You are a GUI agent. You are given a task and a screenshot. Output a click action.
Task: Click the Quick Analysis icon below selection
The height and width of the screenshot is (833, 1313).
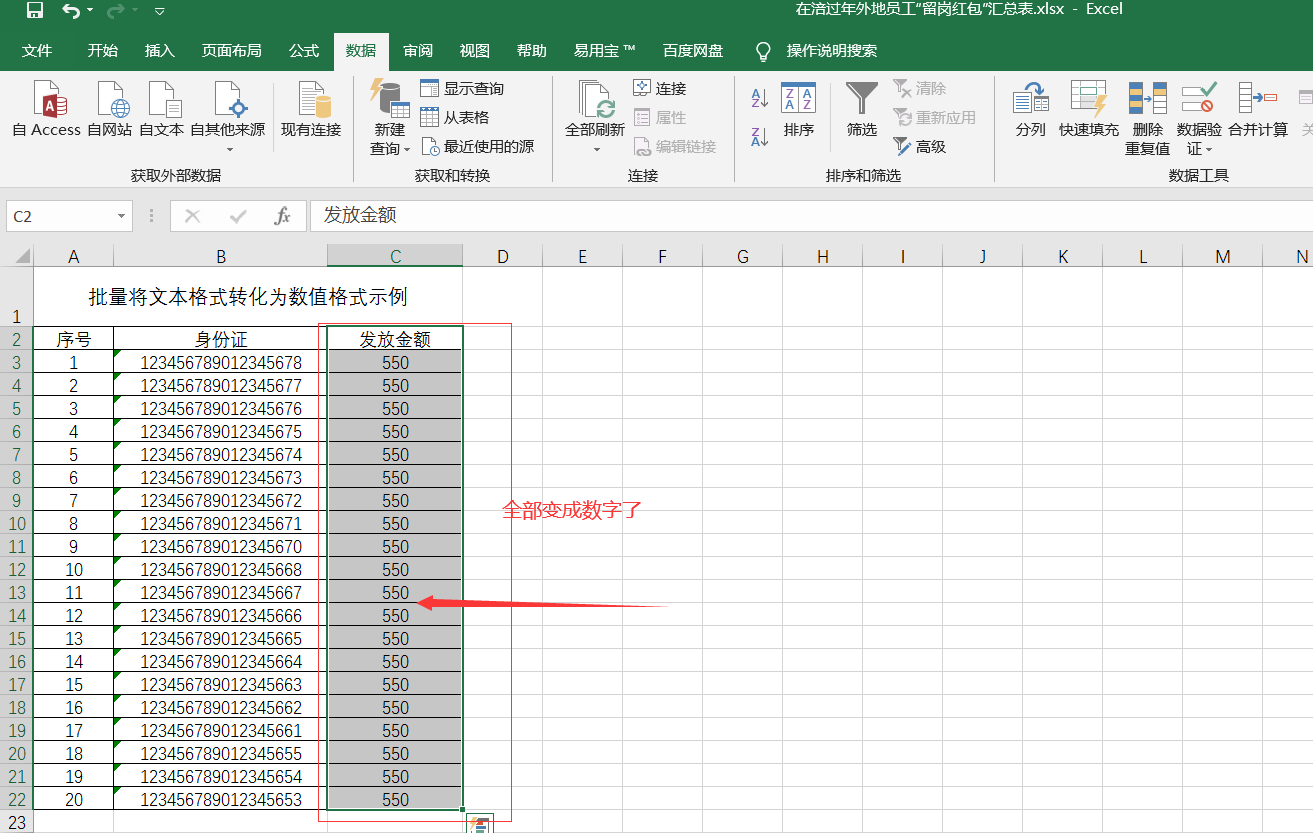click(481, 824)
